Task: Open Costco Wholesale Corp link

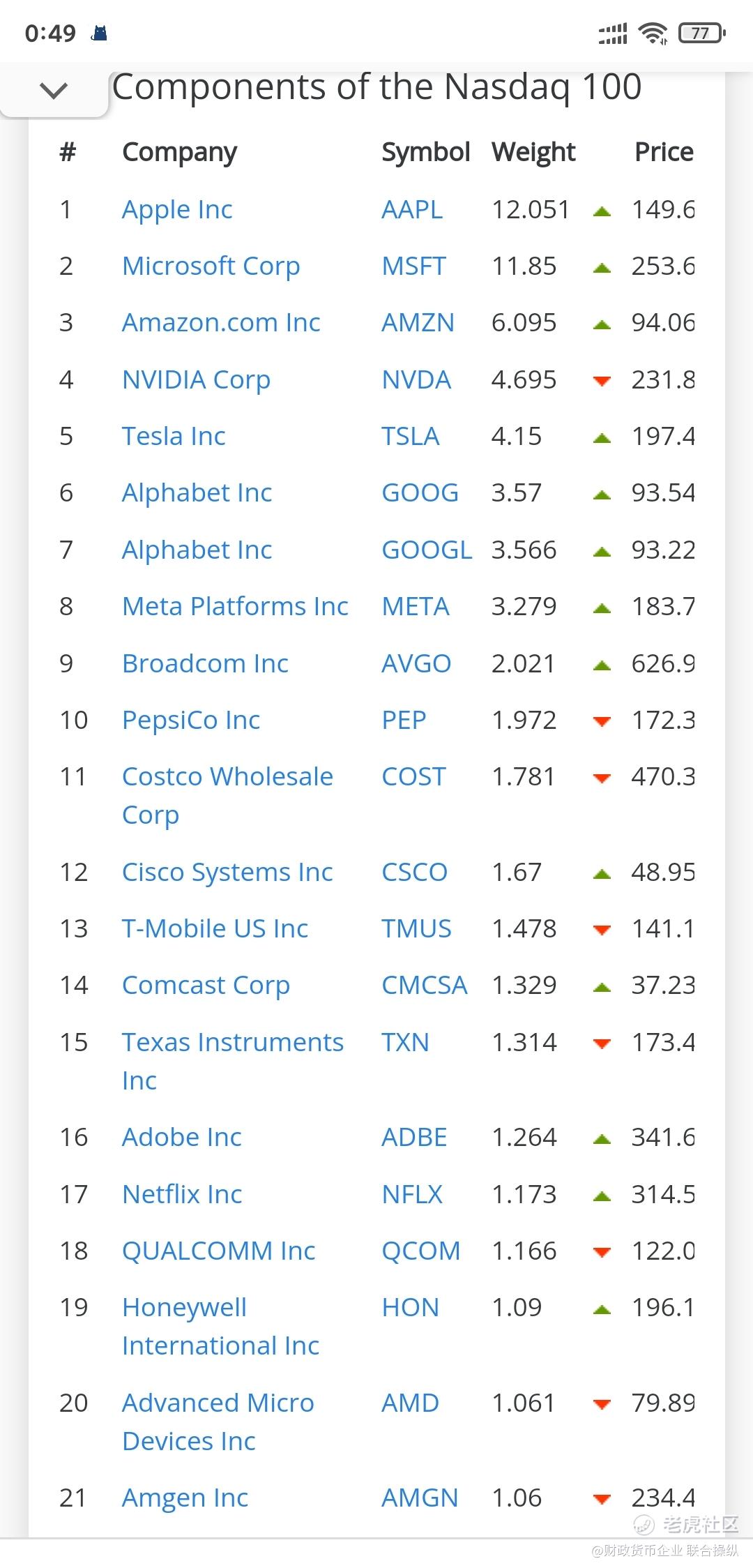Action: click(227, 795)
